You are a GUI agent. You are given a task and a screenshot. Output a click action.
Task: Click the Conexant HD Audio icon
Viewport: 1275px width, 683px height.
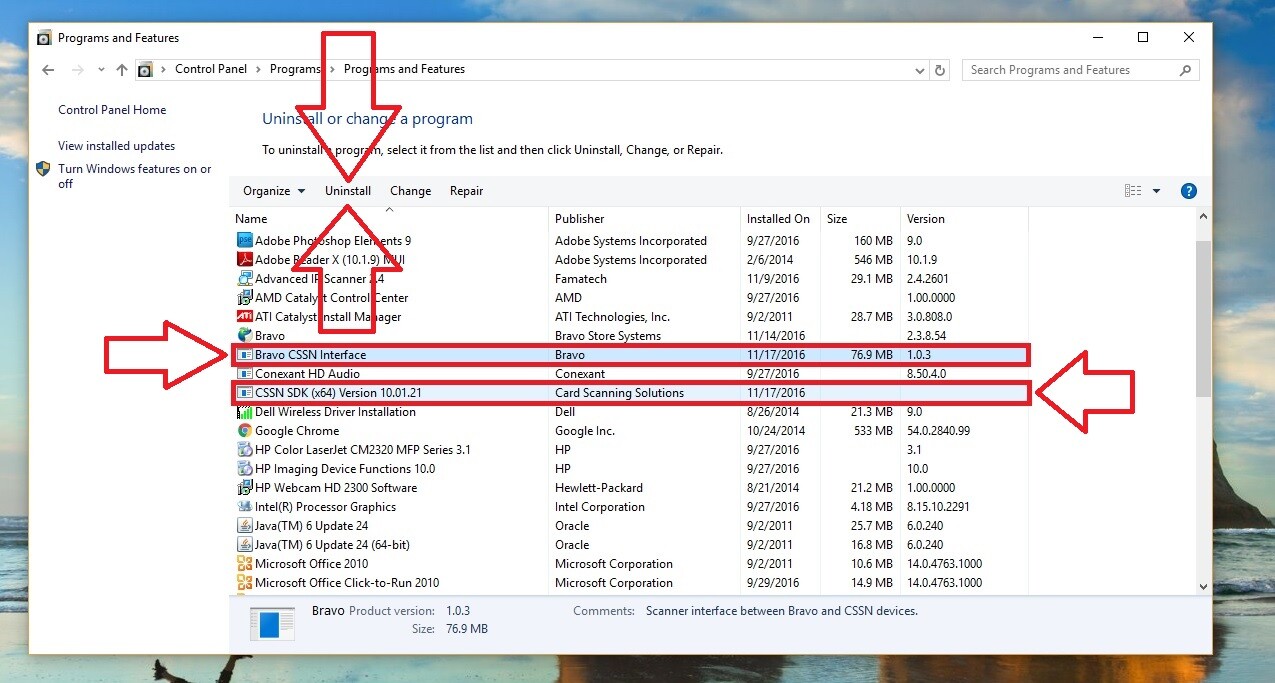pyautogui.click(x=245, y=374)
